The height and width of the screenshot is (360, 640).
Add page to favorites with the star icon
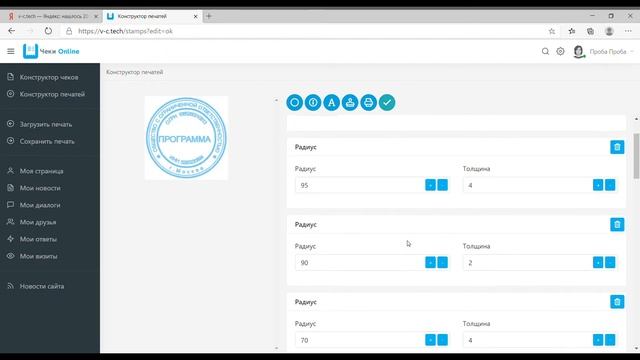[x=552, y=31]
